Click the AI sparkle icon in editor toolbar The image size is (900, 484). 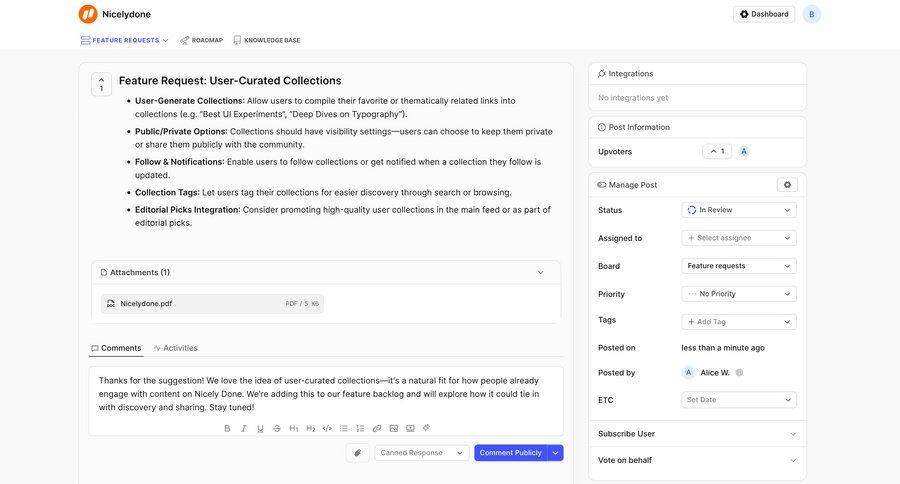click(x=426, y=428)
